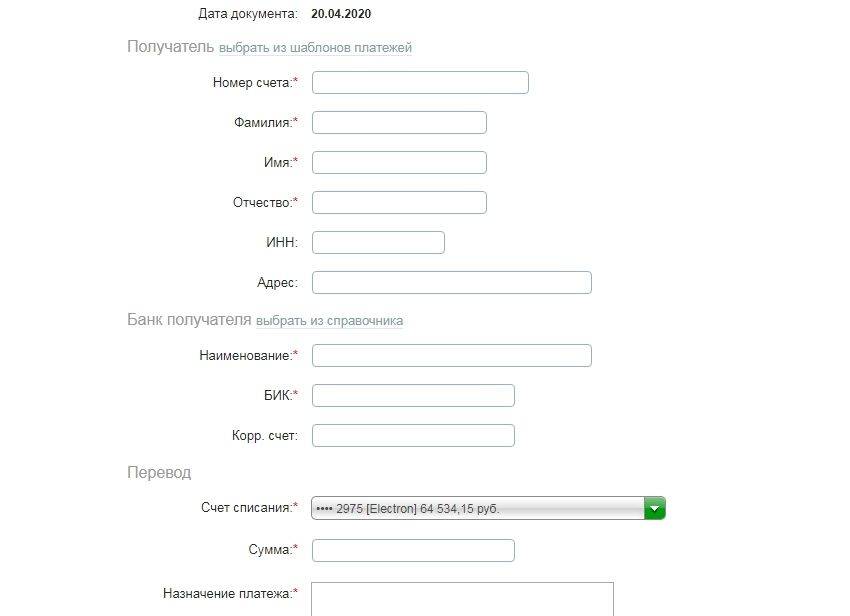Expand the Счет списания account selector
The height and width of the screenshot is (616, 850).
click(x=480, y=508)
